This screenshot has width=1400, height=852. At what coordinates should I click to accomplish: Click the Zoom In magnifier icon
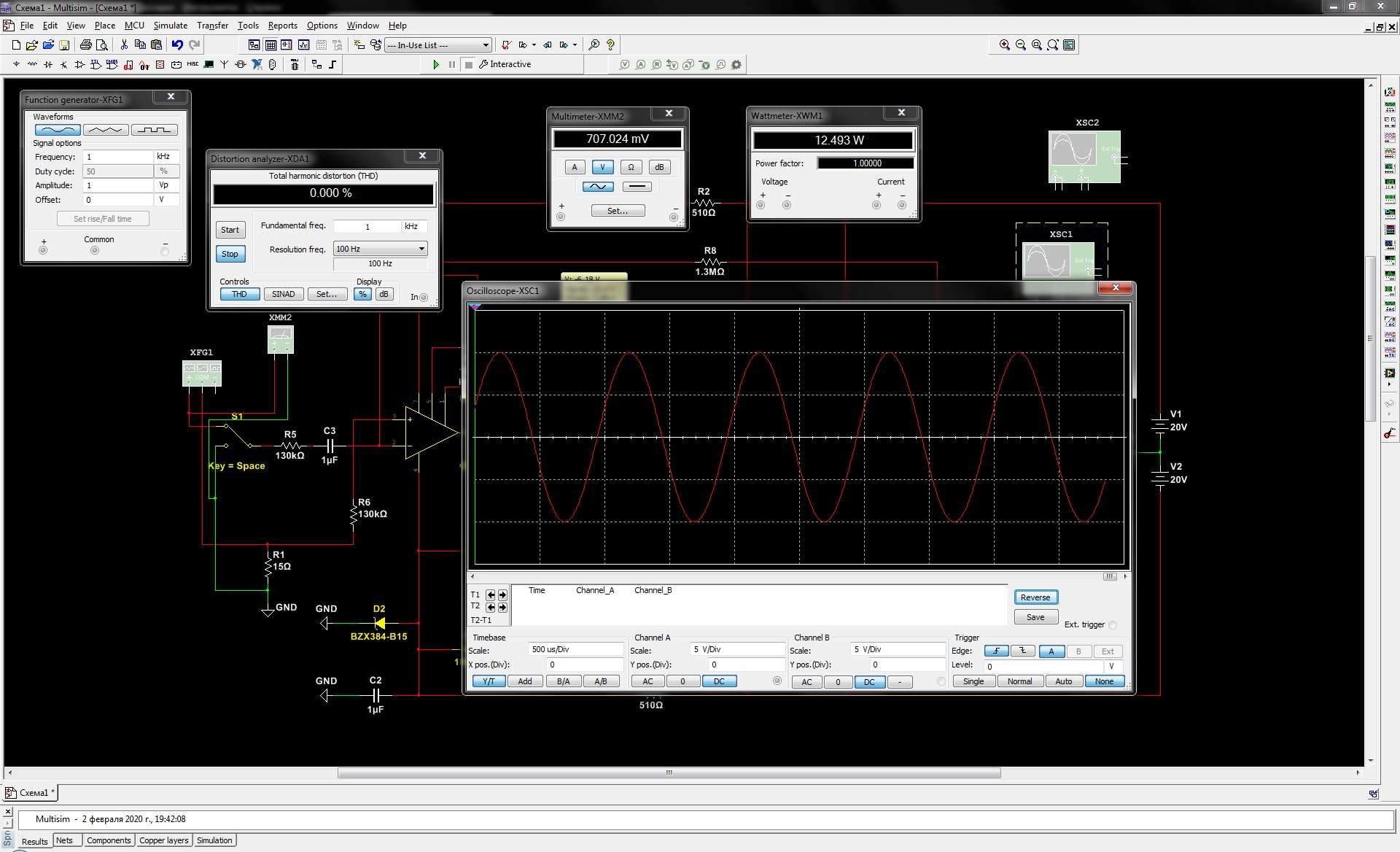coord(1004,44)
